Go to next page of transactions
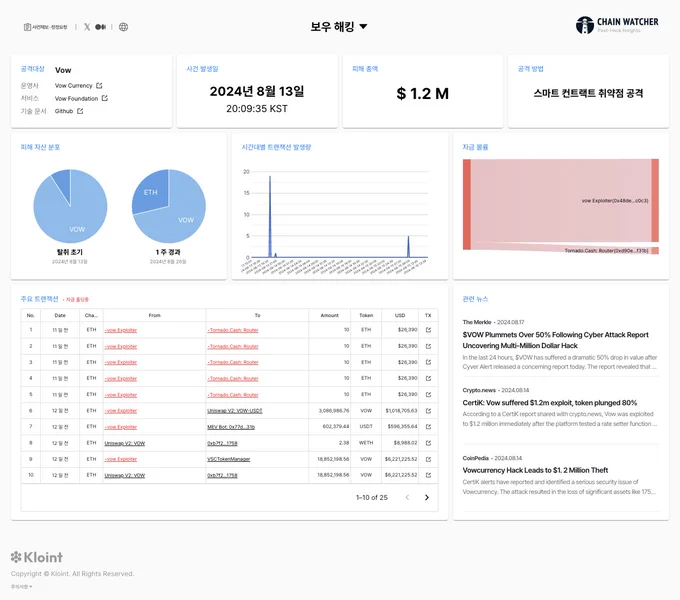This screenshot has width=680, height=600. pyautogui.click(x=427, y=497)
